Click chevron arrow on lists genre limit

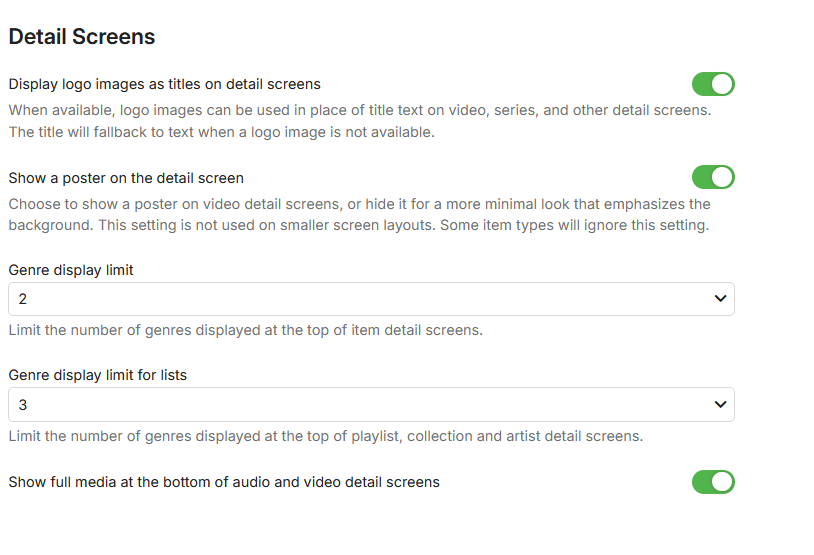pyautogui.click(x=720, y=405)
